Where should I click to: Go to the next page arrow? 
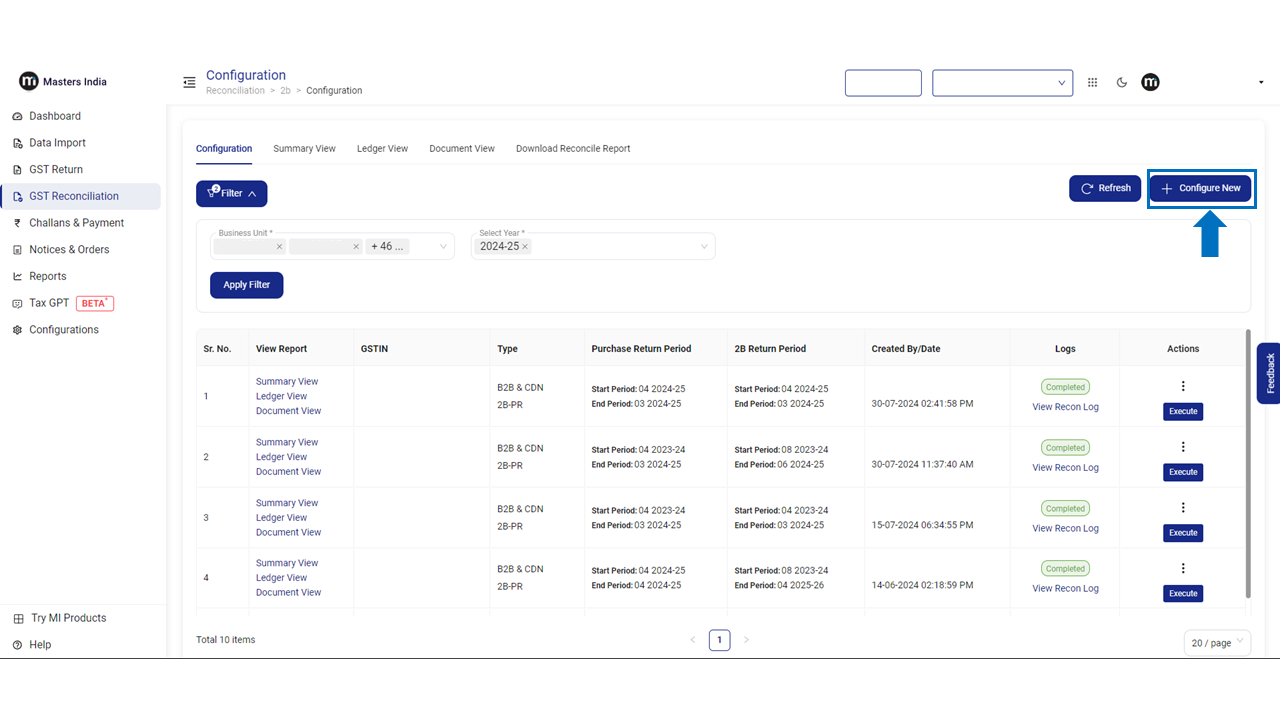746,640
